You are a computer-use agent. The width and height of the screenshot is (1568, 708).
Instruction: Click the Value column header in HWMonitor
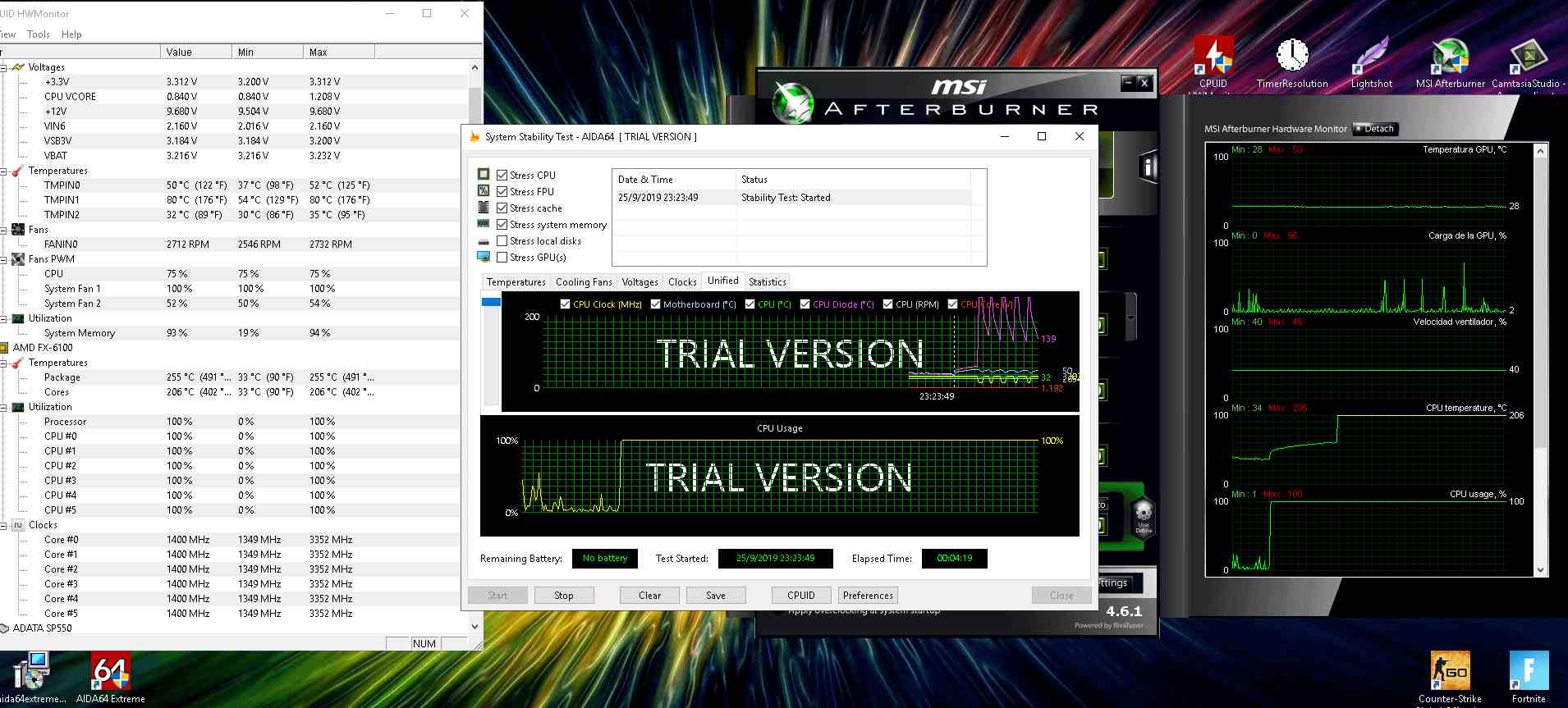coord(196,52)
